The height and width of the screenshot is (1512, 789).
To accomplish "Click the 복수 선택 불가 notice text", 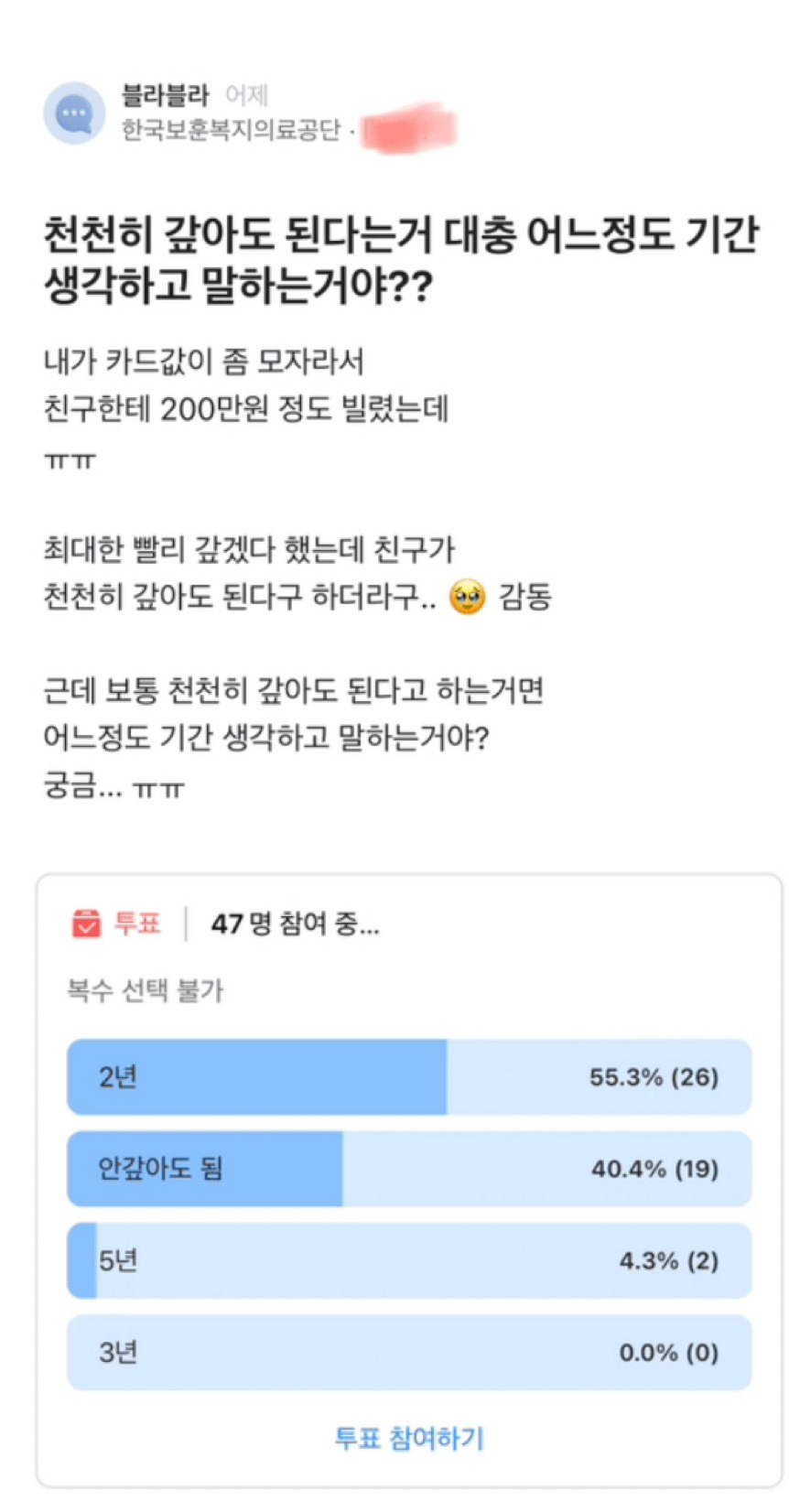I will 146,990.
